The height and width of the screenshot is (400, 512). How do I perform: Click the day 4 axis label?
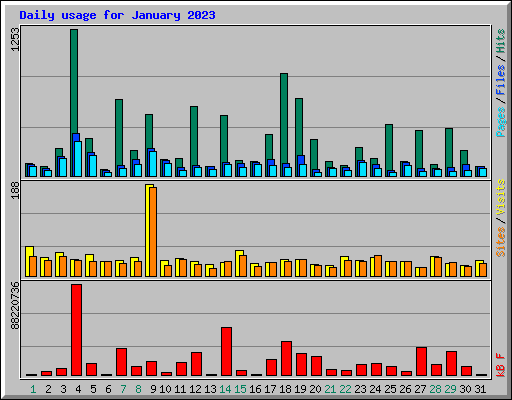coord(78,389)
